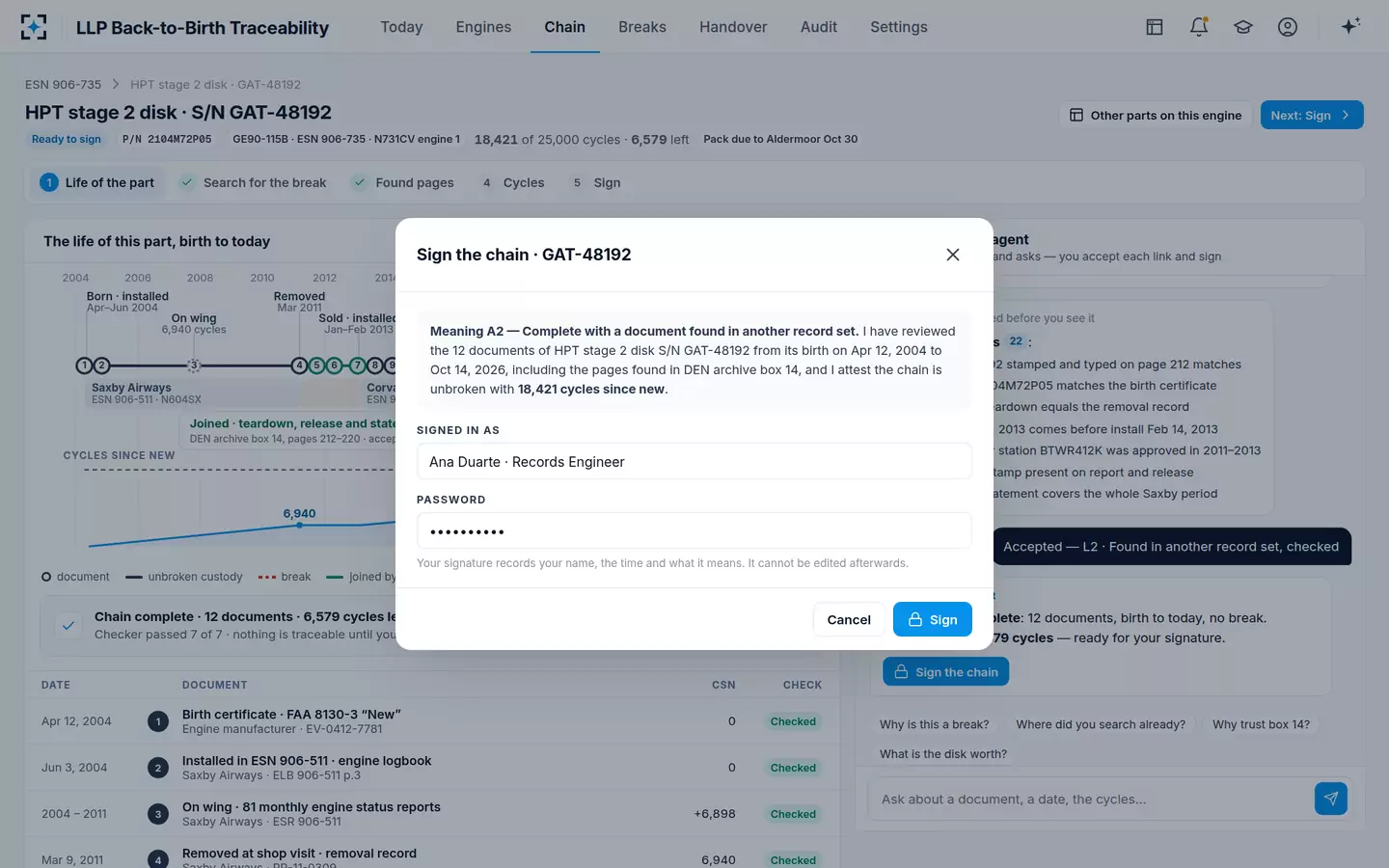Ask Where did you search already?
1389x868 pixels.
pos(1101,724)
